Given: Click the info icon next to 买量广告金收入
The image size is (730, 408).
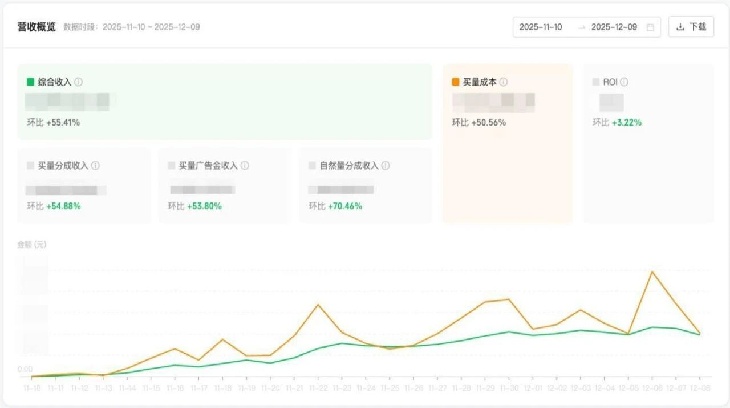Looking at the screenshot, I should [245, 166].
